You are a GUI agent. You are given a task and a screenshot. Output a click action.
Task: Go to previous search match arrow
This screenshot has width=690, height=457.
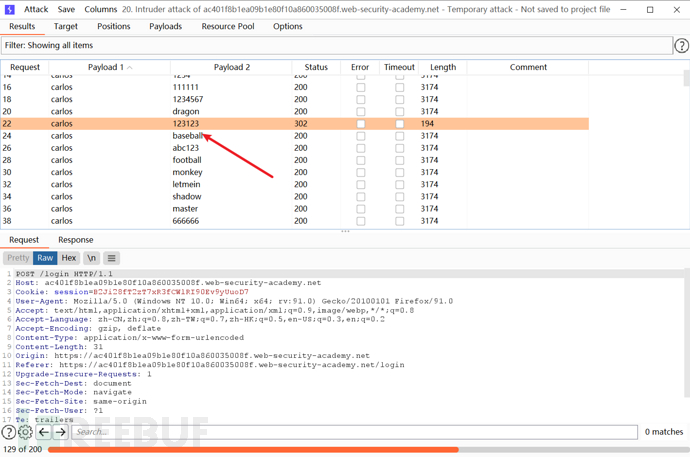pos(44,432)
